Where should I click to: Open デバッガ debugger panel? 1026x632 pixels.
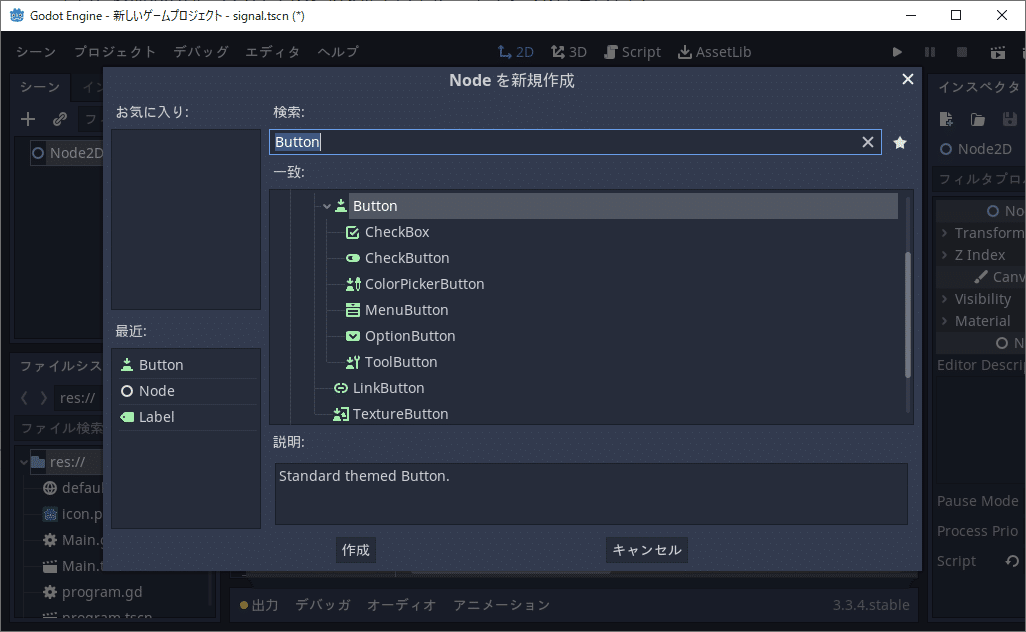pyautogui.click(x=323, y=605)
